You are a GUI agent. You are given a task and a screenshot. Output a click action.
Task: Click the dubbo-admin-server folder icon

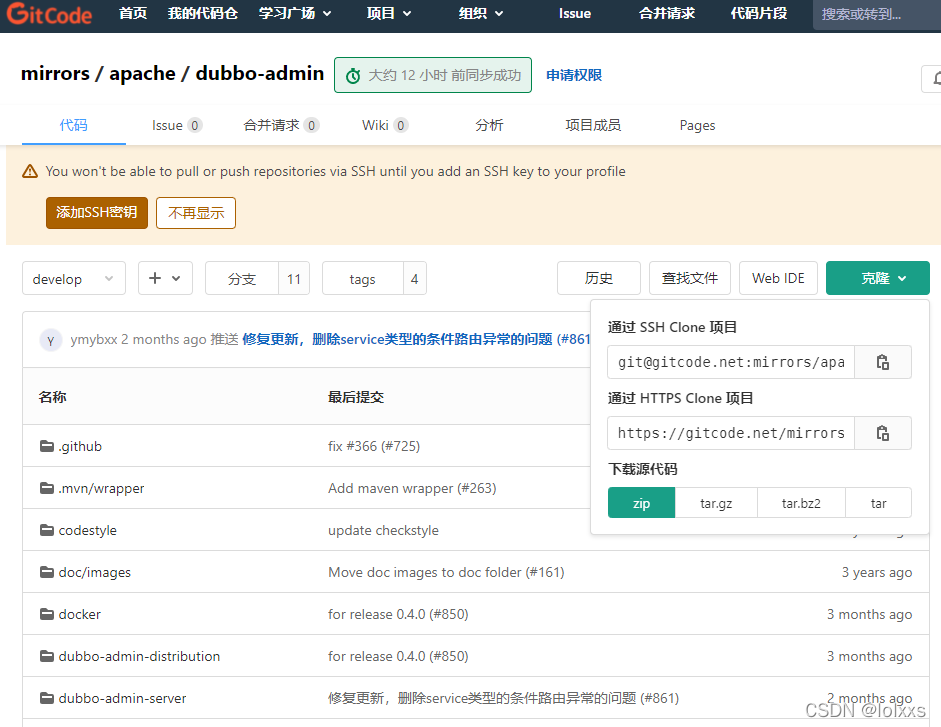(x=47, y=698)
